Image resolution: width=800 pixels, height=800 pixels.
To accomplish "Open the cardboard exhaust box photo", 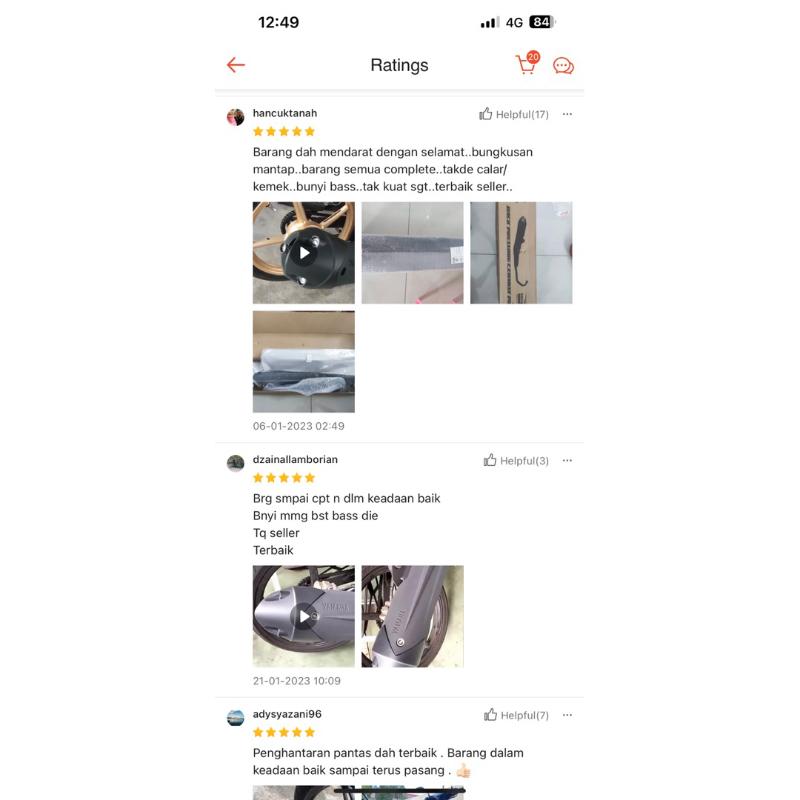I will [521, 253].
